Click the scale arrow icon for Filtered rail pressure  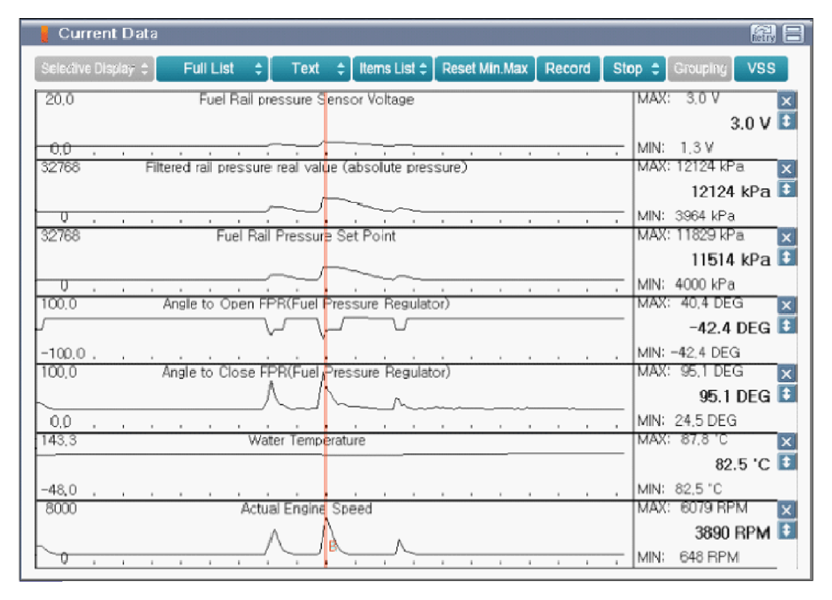[x=786, y=189]
